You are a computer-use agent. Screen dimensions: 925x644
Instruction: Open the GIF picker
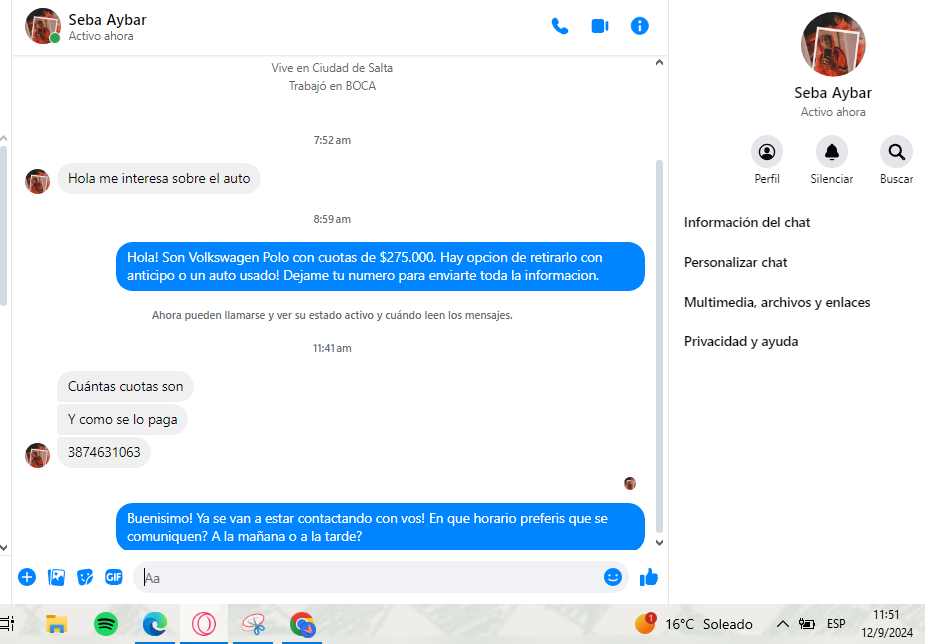[x=114, y=577]
